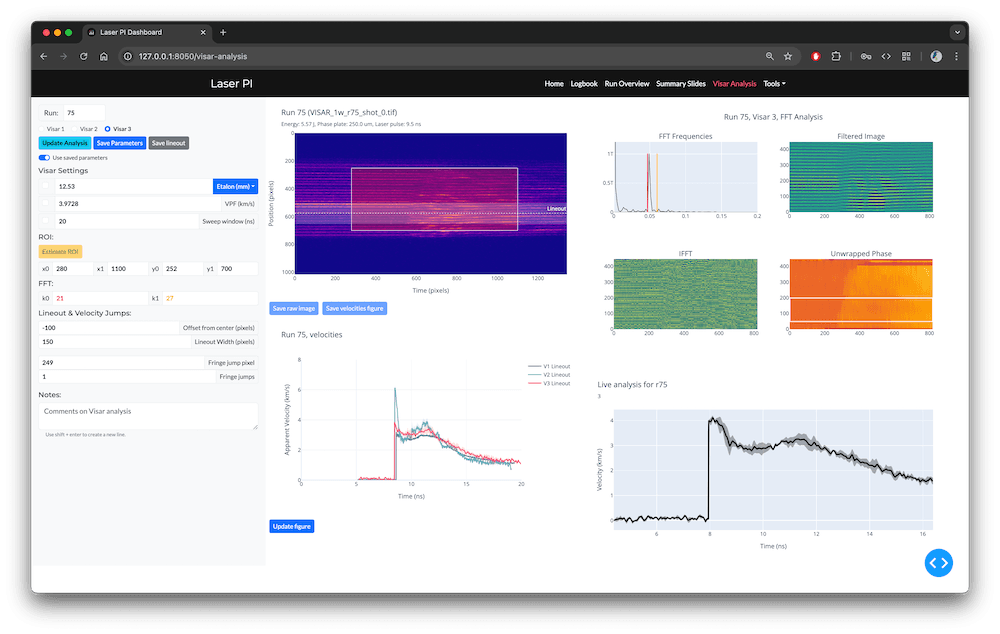Click the blue code arrows floating button
Screen dimensions: 1000x634
(938, 563)
